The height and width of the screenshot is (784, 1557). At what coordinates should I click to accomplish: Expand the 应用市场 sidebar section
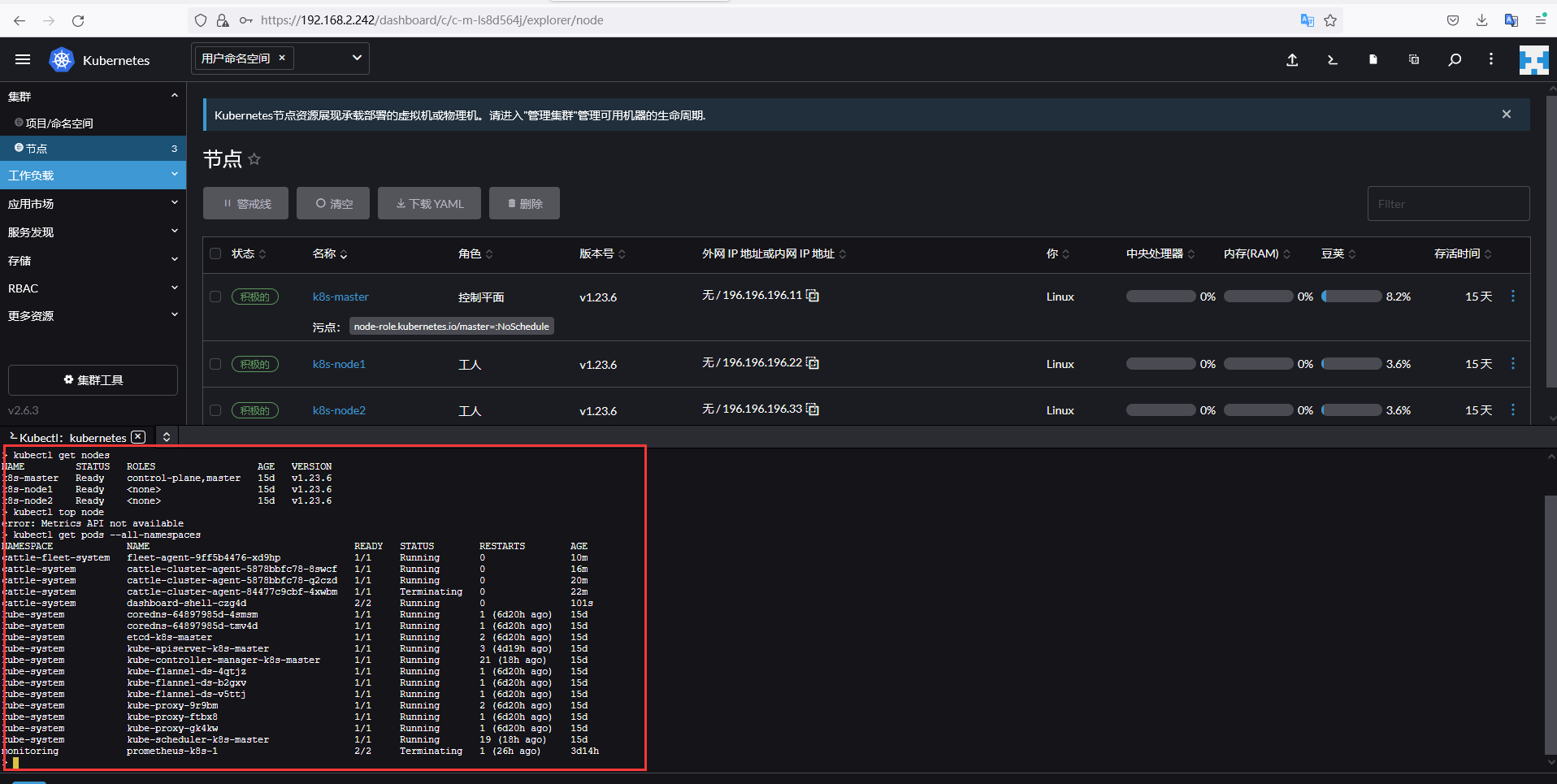[x=174, y=203]
